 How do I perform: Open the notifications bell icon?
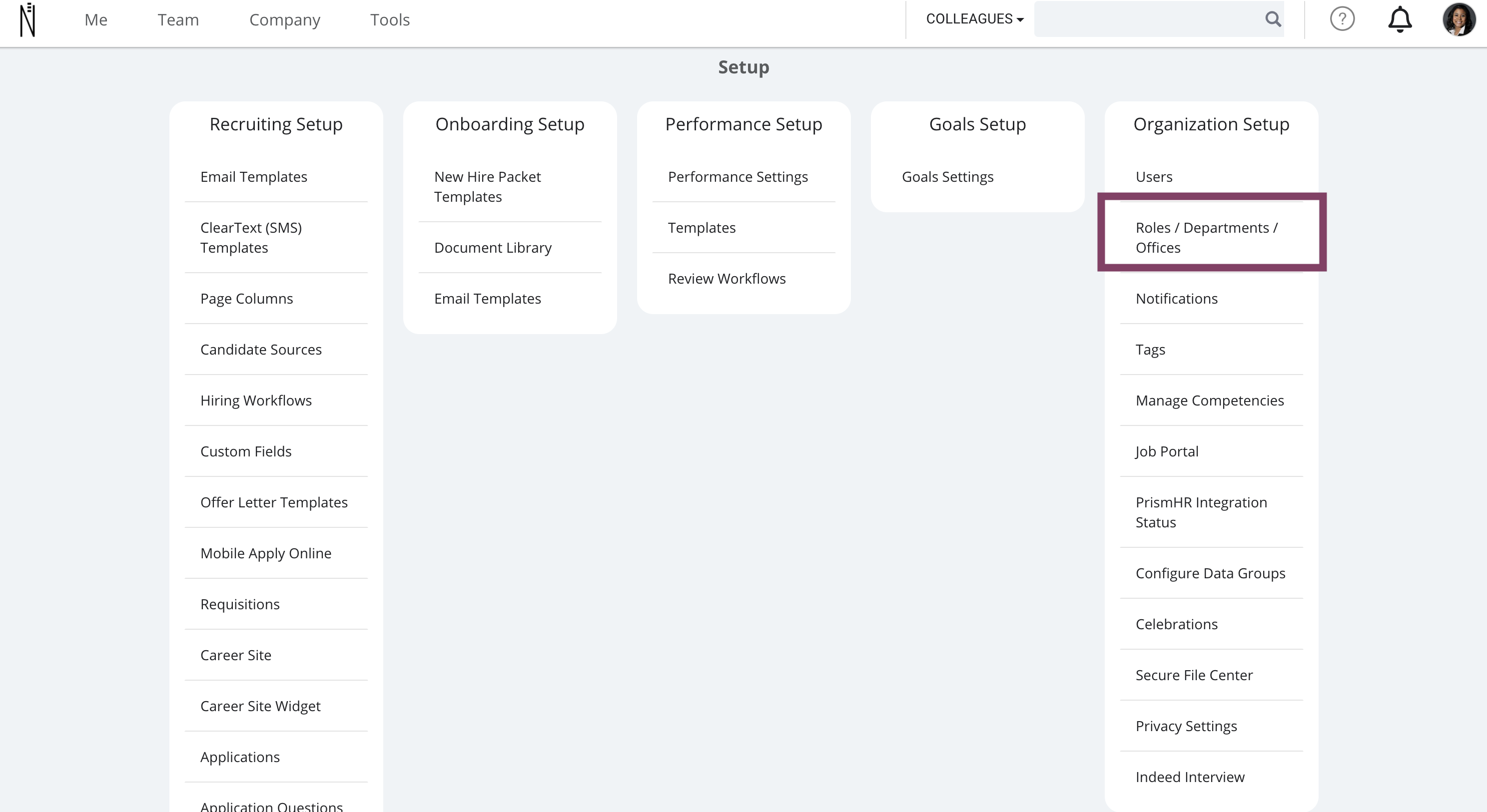(1400, 19)
